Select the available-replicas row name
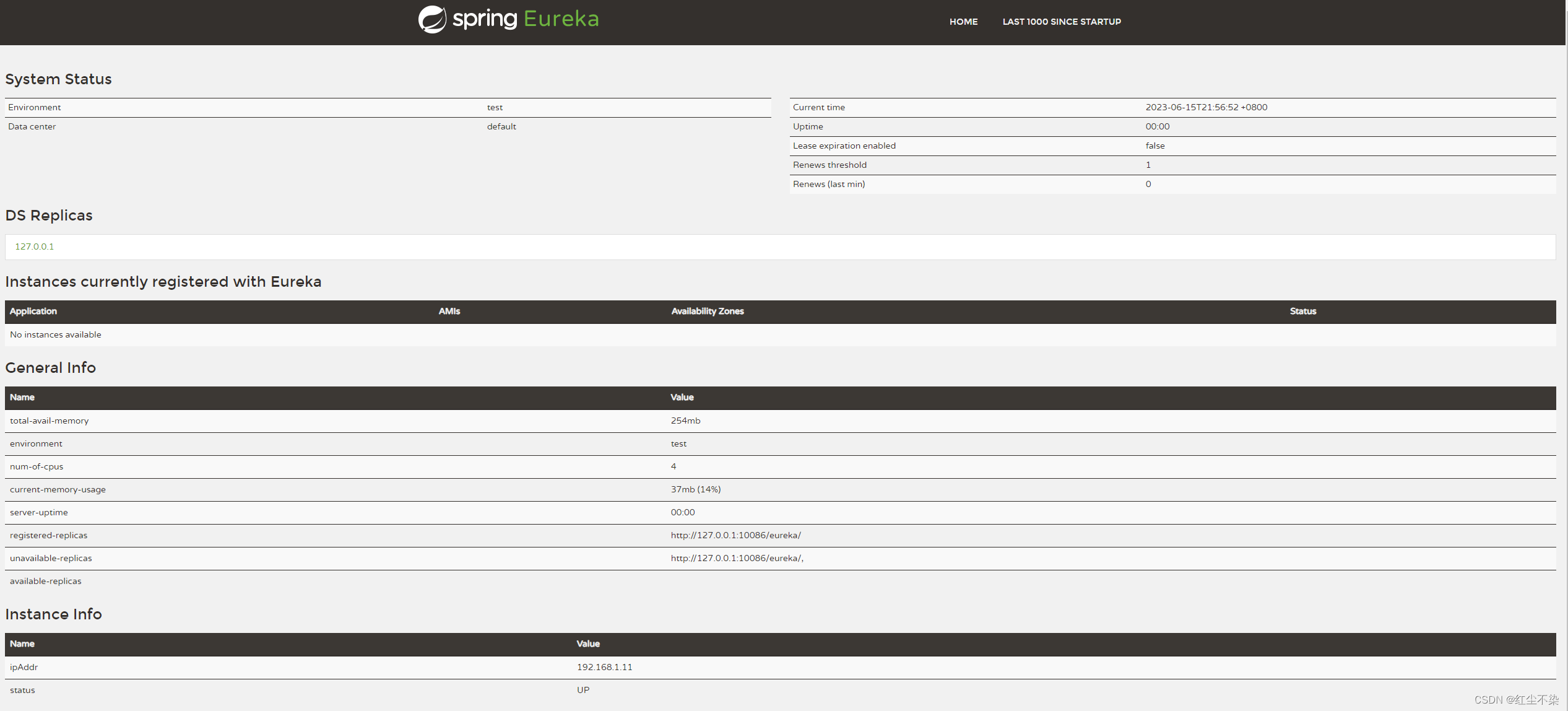 tap(45, 581)
